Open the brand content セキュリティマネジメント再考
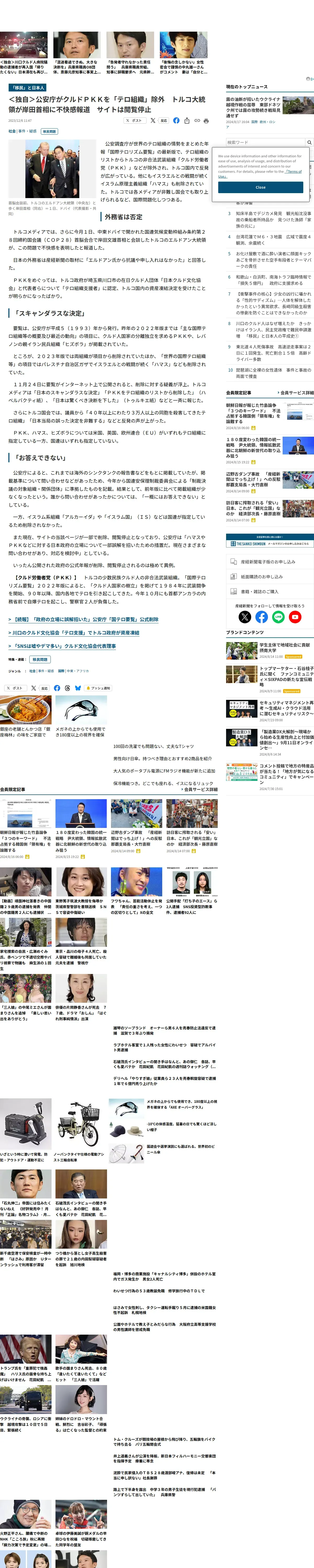The image size is (314, 1568). [x=270, y=710]
